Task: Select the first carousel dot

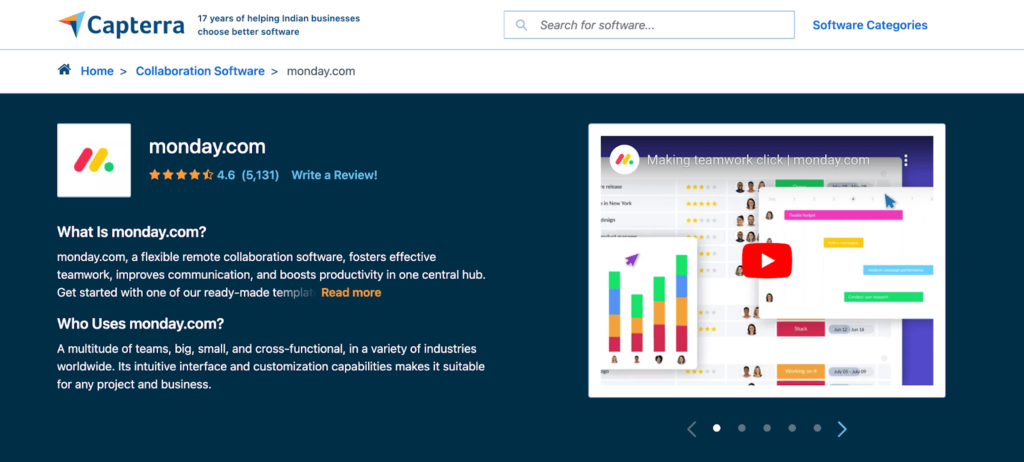Action: (716, 428)
